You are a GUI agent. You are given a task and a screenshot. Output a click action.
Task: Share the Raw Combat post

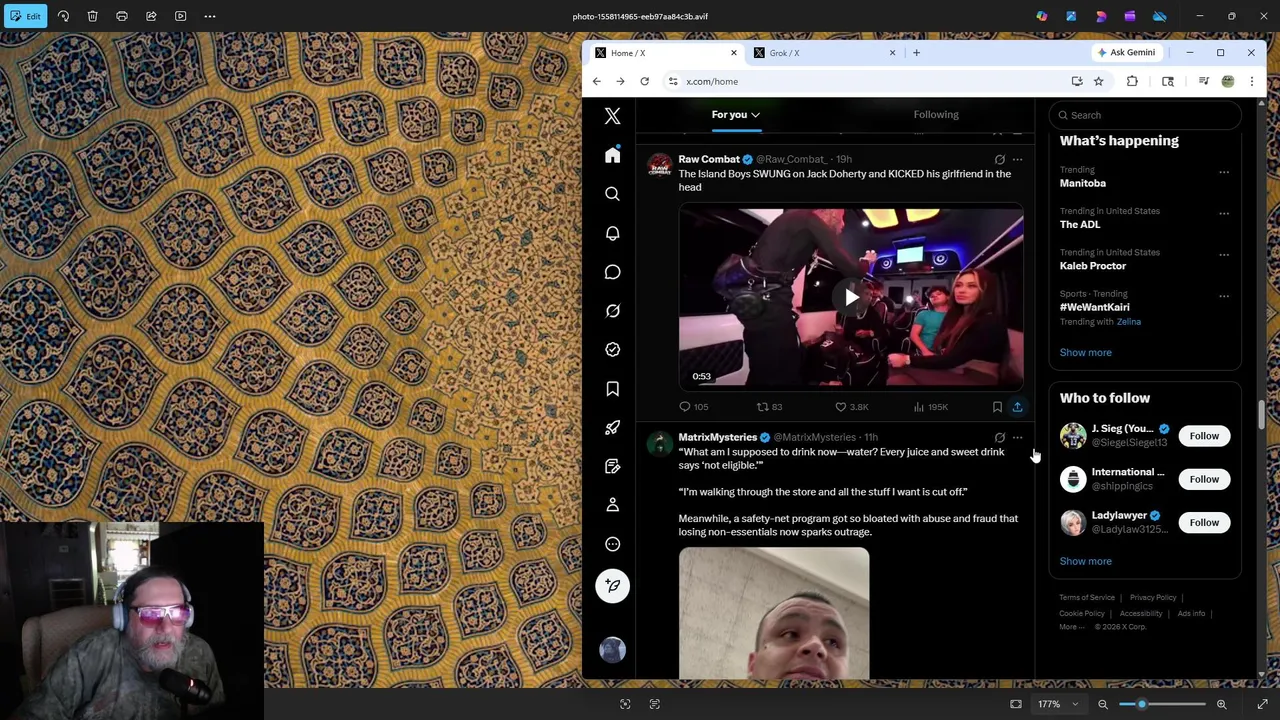(x=1017, y=407)
